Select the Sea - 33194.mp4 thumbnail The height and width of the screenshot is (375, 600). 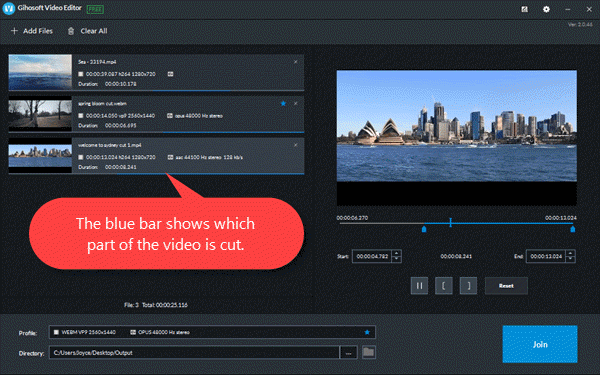(40, 72)
